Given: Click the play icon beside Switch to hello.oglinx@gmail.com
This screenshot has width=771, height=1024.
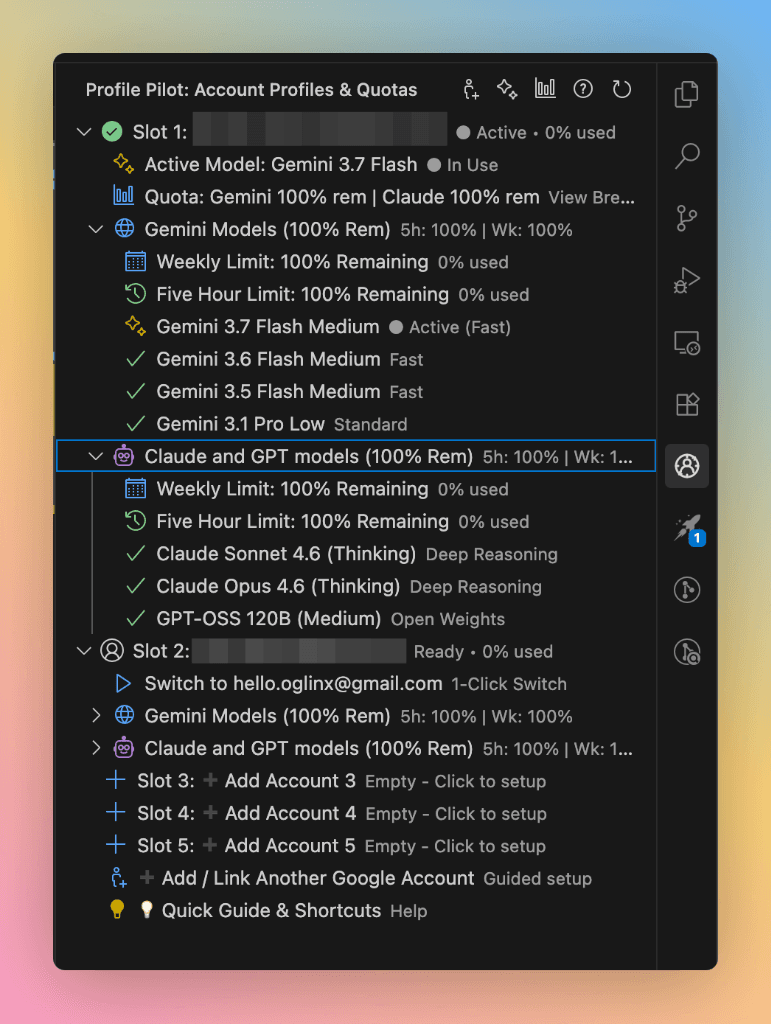Looking at the screenshot, I should click(x=123, y=684).
